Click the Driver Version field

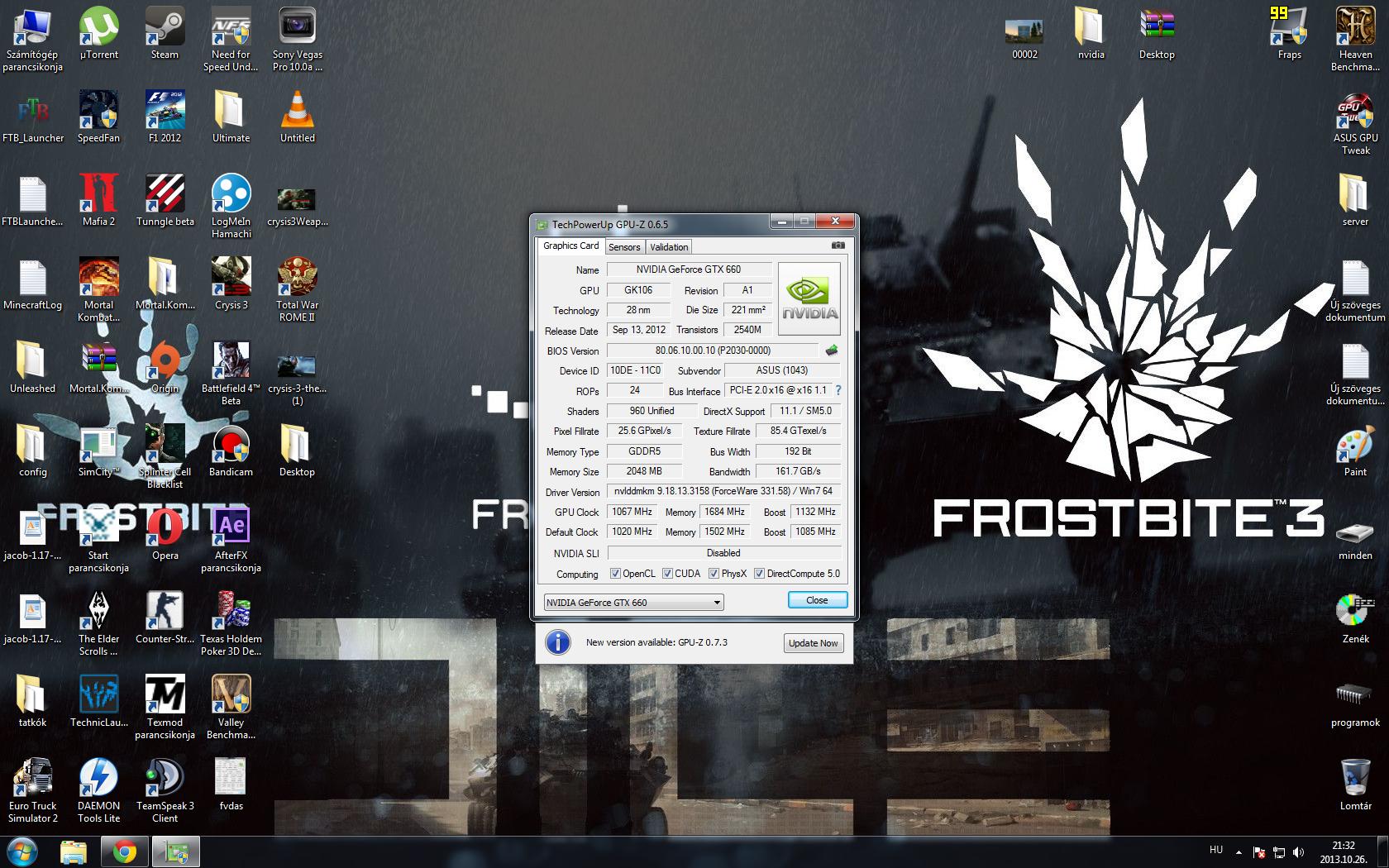point(723,491)
